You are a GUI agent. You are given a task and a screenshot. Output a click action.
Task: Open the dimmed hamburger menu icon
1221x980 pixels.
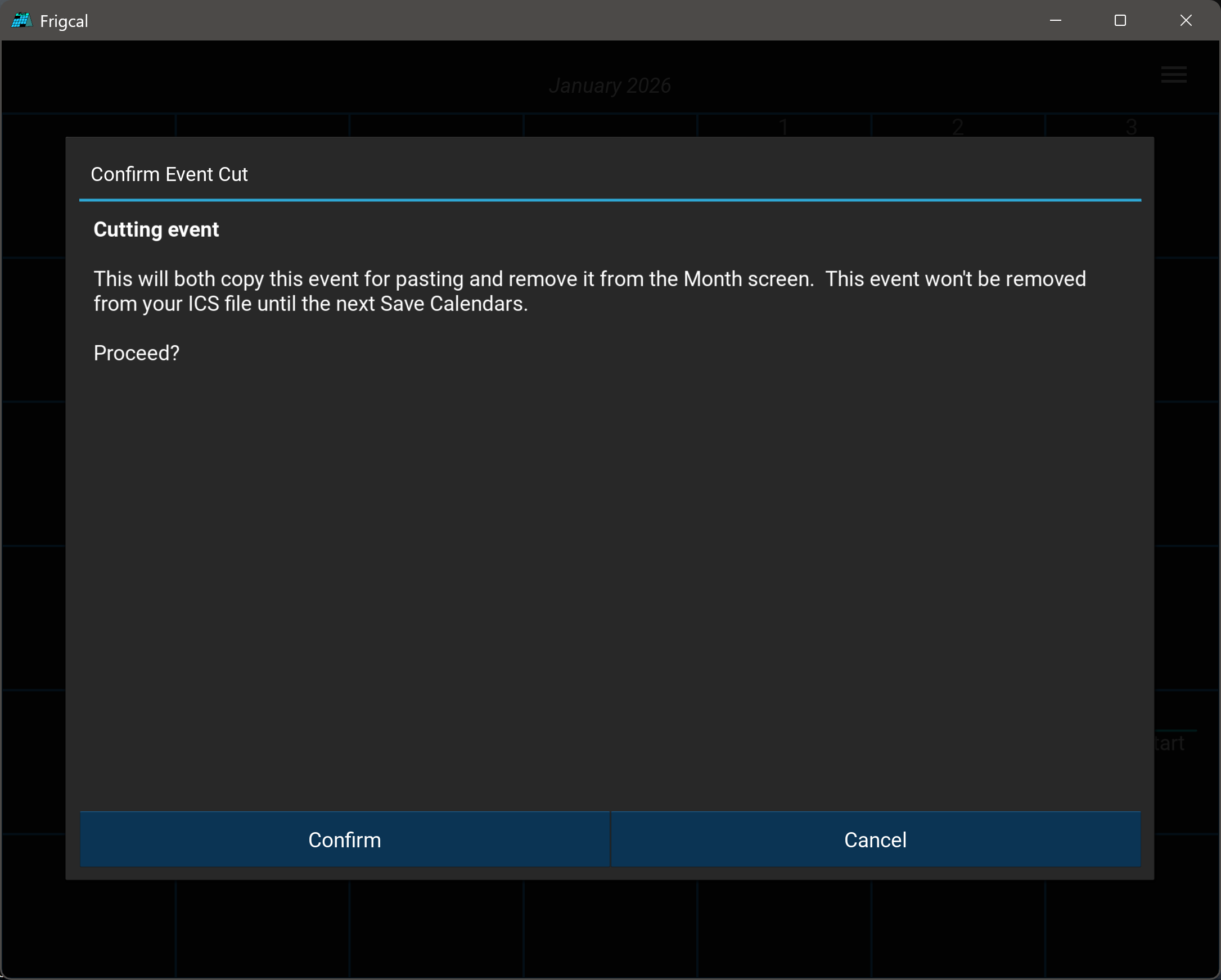1173,75
